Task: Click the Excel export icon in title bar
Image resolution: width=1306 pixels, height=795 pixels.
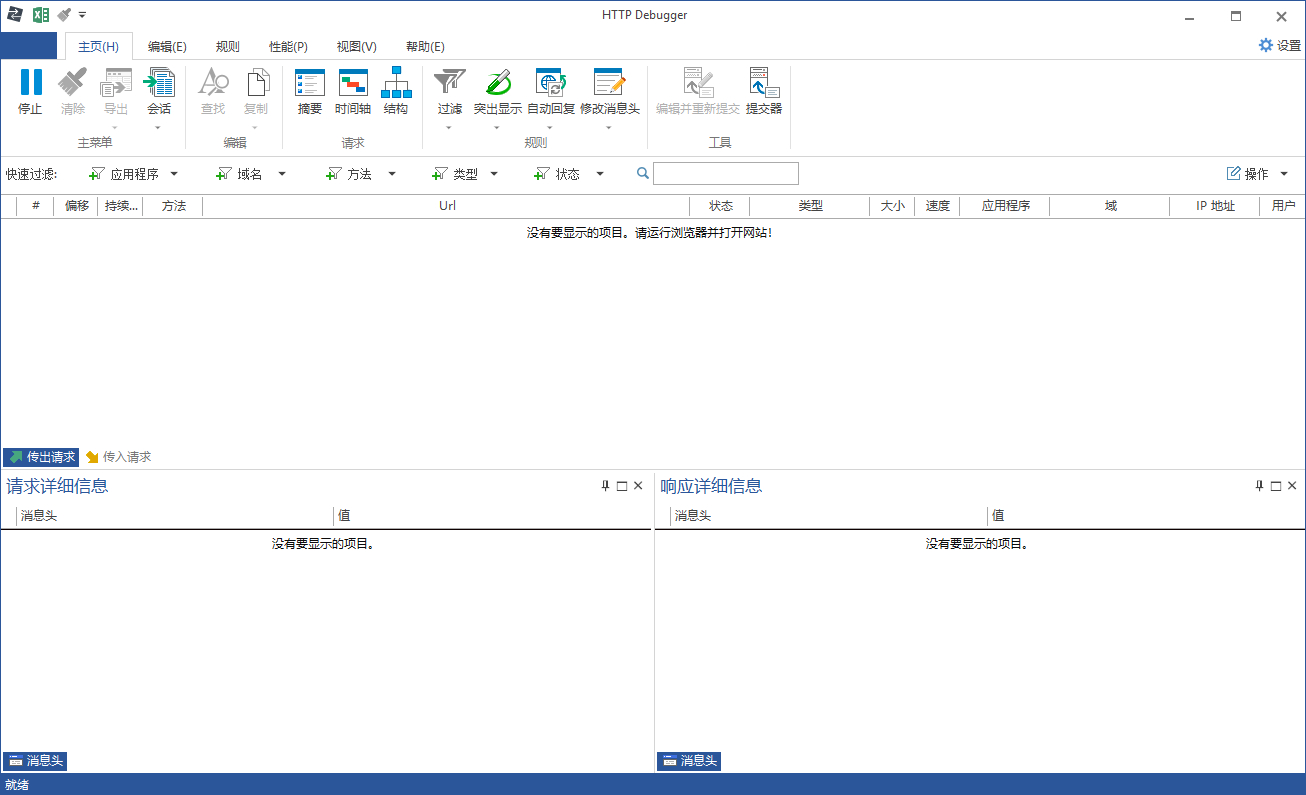Action: [41, 15]
